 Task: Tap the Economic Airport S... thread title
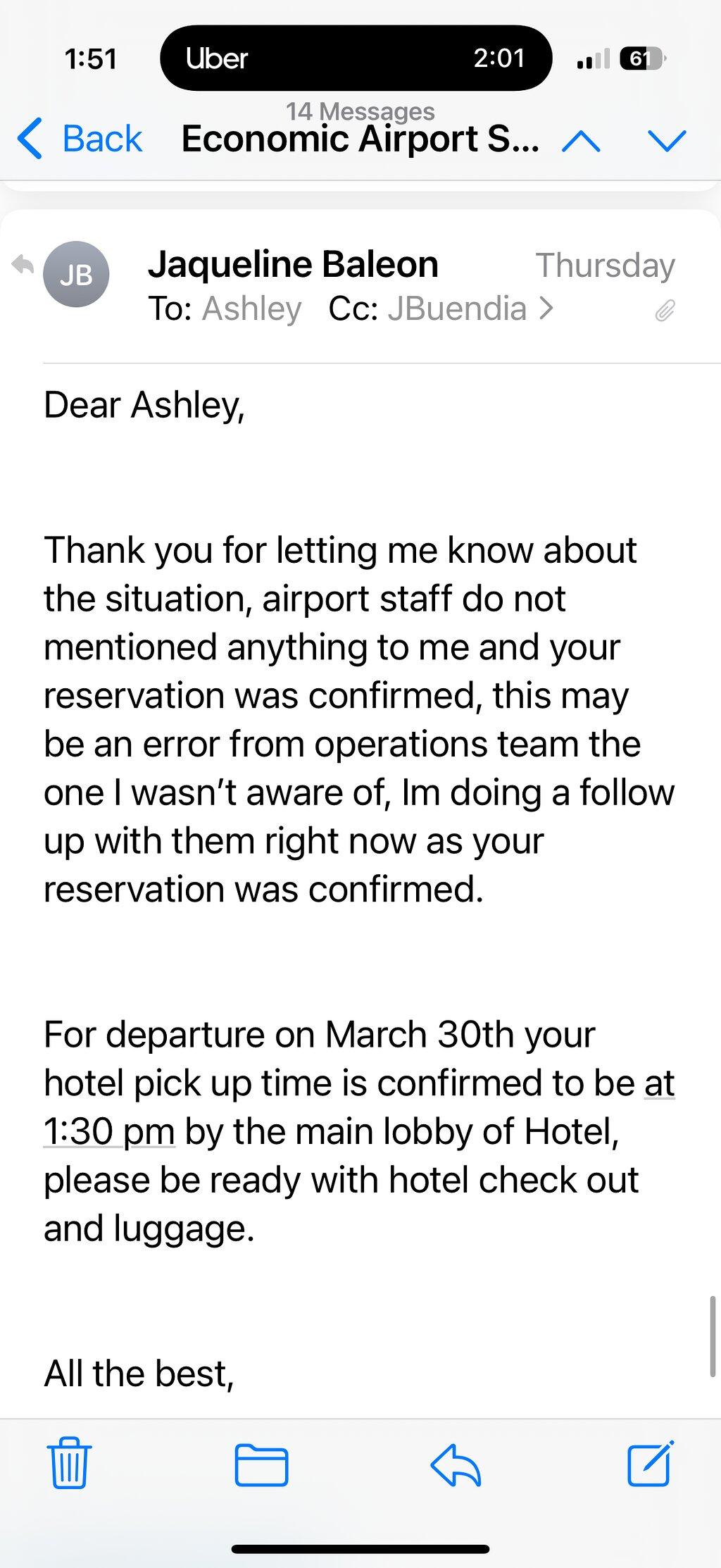(360, 138)
